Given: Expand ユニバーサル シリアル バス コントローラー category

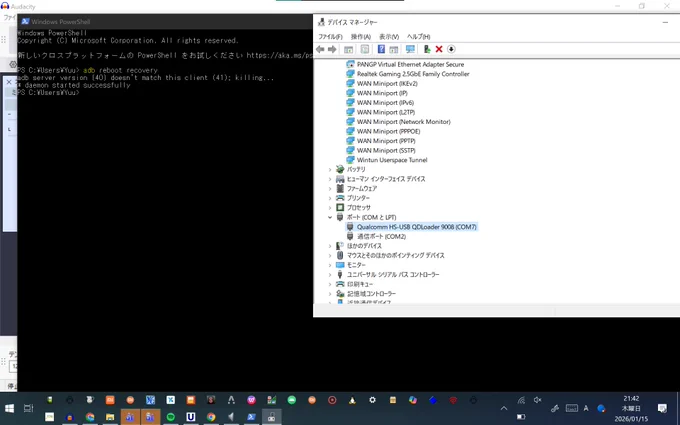Looking at the screenshot, I should pos(330,275).
